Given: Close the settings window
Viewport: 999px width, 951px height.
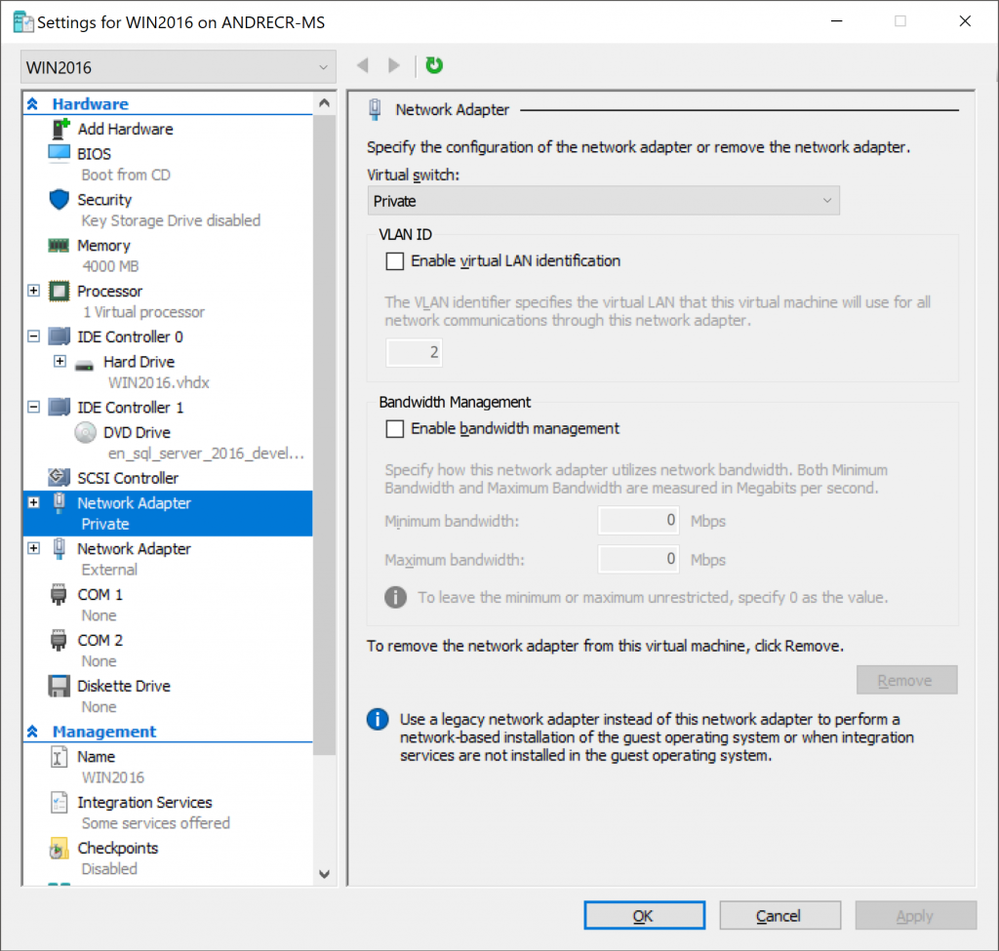Looking at the screenshot, I should click(965, 22).
